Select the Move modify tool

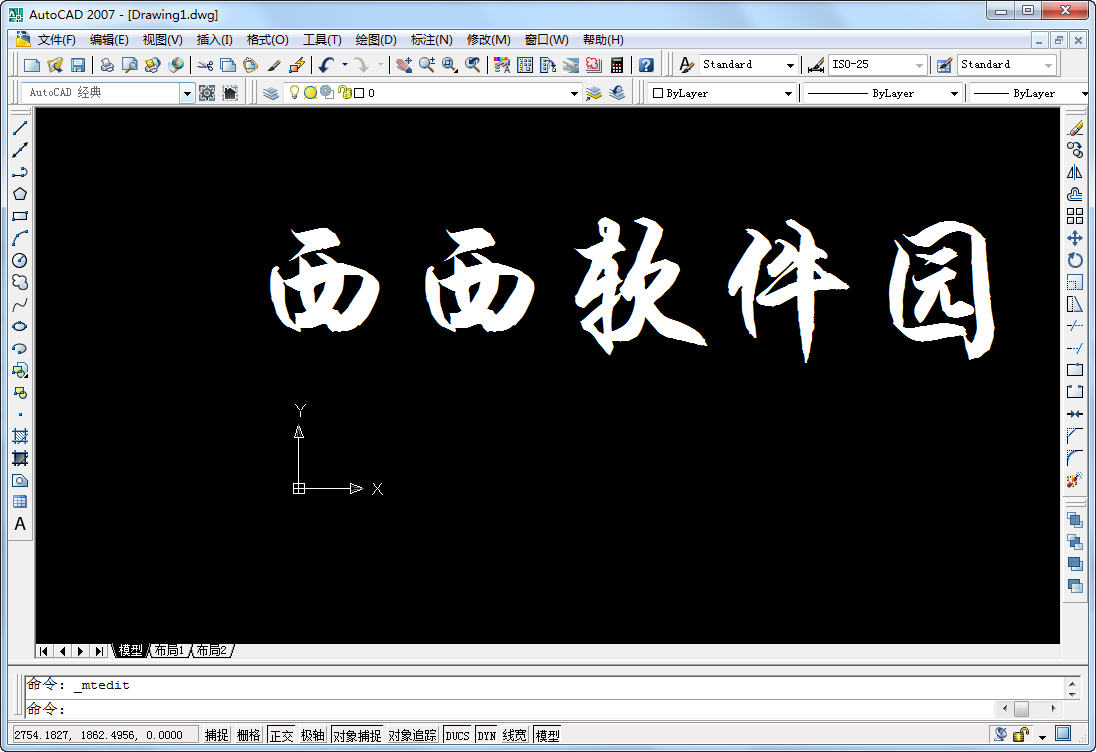(x=1075, y=238)
